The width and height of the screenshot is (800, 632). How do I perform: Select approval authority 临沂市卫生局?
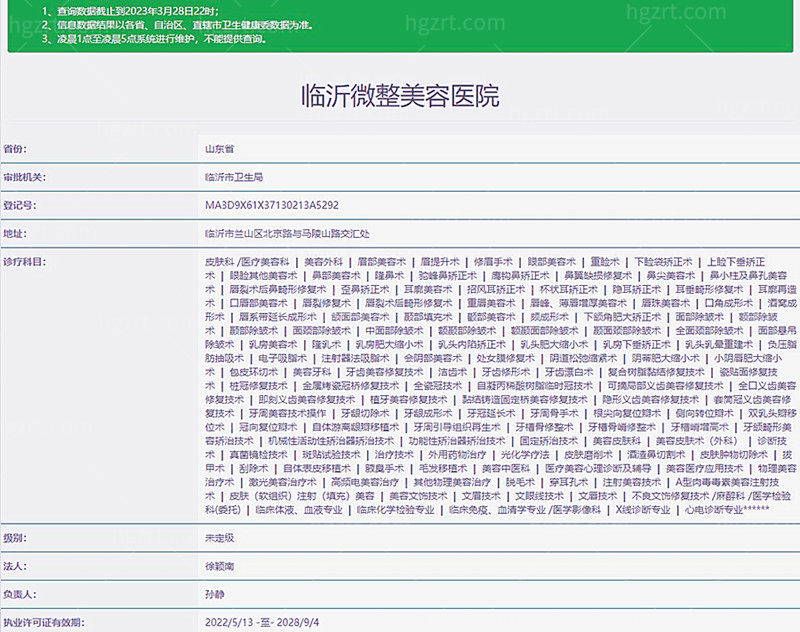tap(234, 177)
